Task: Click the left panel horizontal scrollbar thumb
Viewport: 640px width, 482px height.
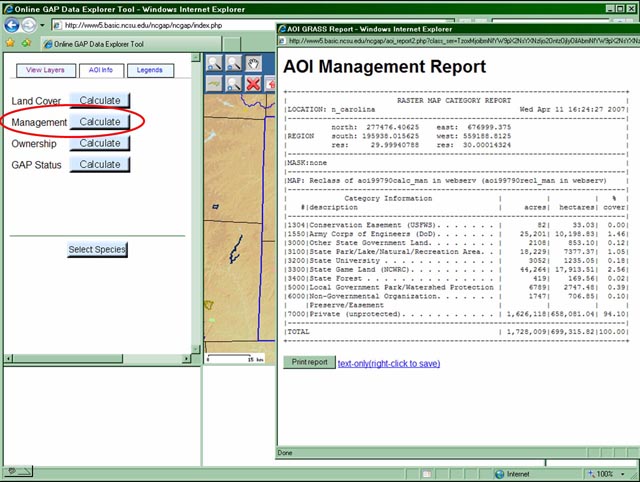Action: coord(68,359)
